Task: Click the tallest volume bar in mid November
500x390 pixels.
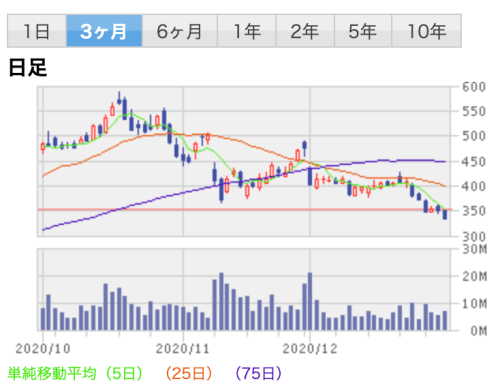Action: 221,301
